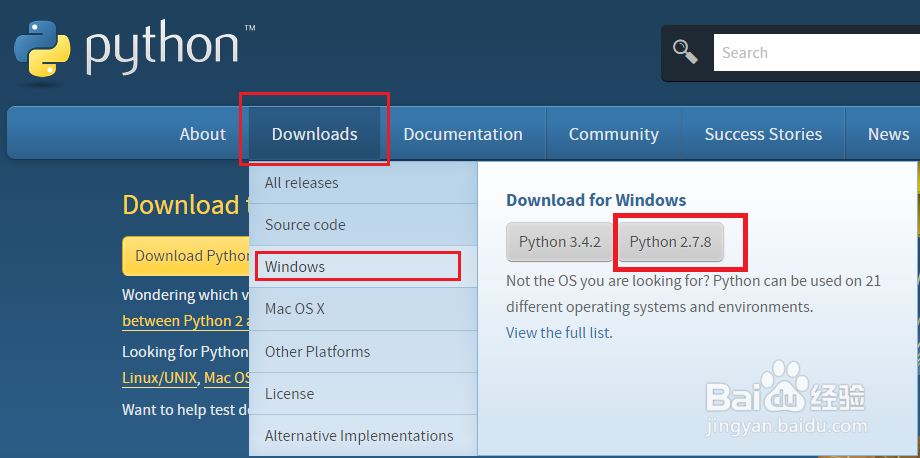Image resolution: width=920 pixels, height=458 pixels.
Task: Open the 'View the full list' link
Action: [x=558, y=333]
